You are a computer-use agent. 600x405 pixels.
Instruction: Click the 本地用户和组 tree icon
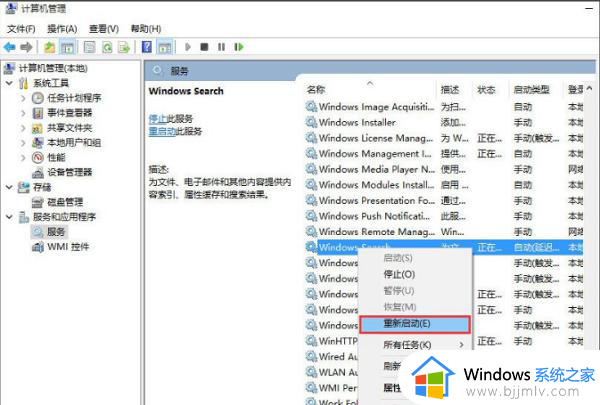coord(38,143)
